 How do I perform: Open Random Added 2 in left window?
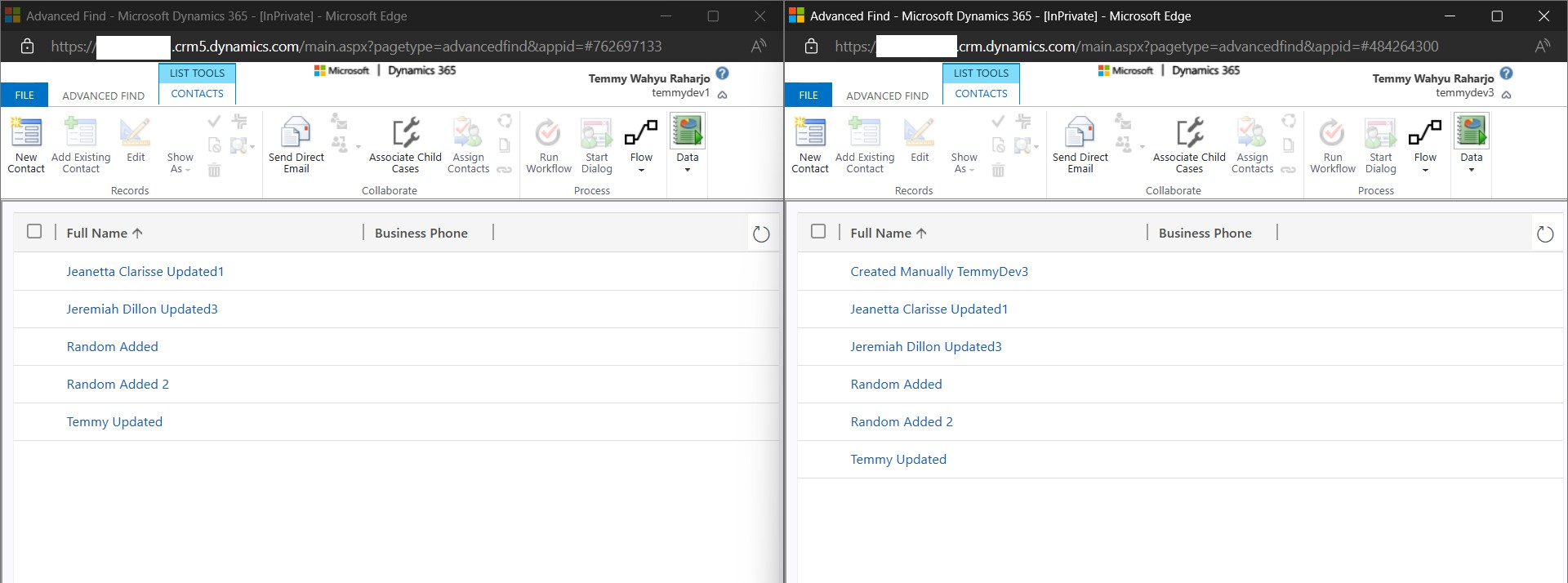[x=118, y=384]
